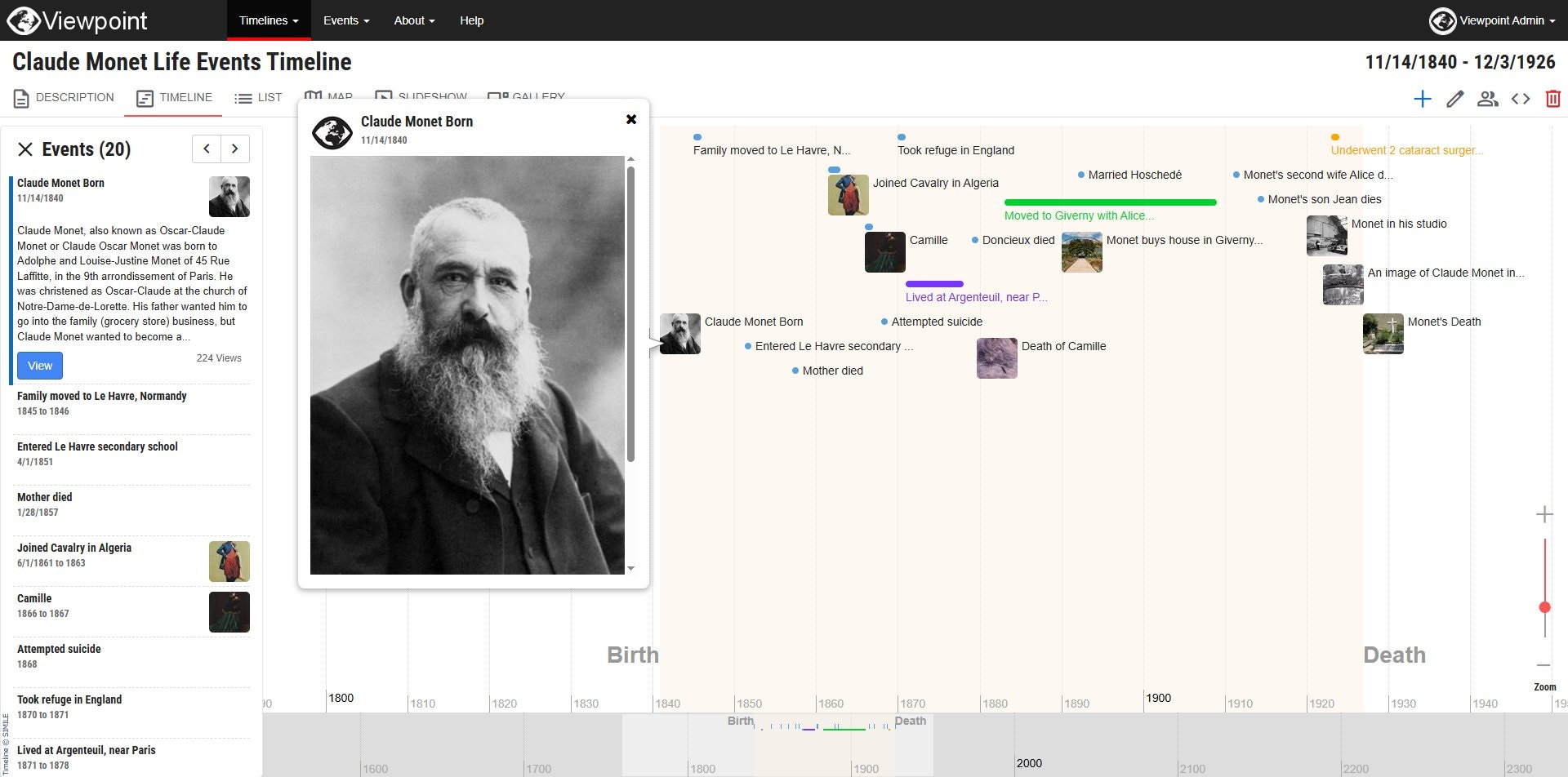The width and height of the screenshot is (1568, 777).
Task: Open the Gallery view icon
Action: tap(527, 95)
